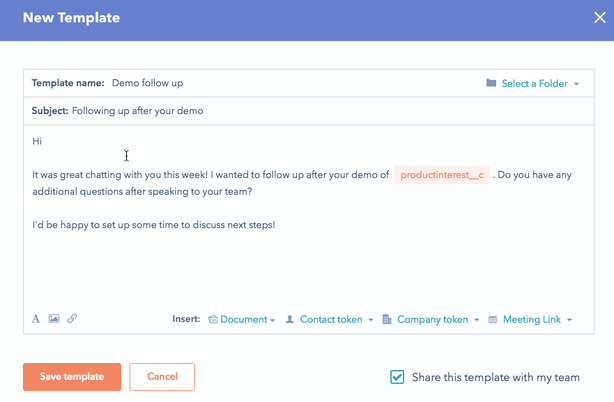Screen dimensions: 614x402
Task: Click the insert link icon
Action: (72, 319)
